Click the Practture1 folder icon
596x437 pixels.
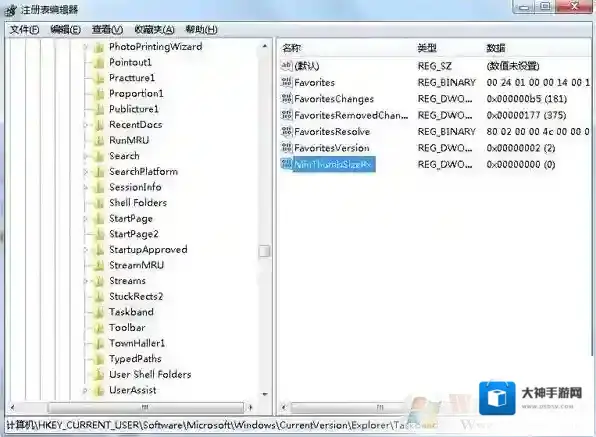(x=99, y=78)
